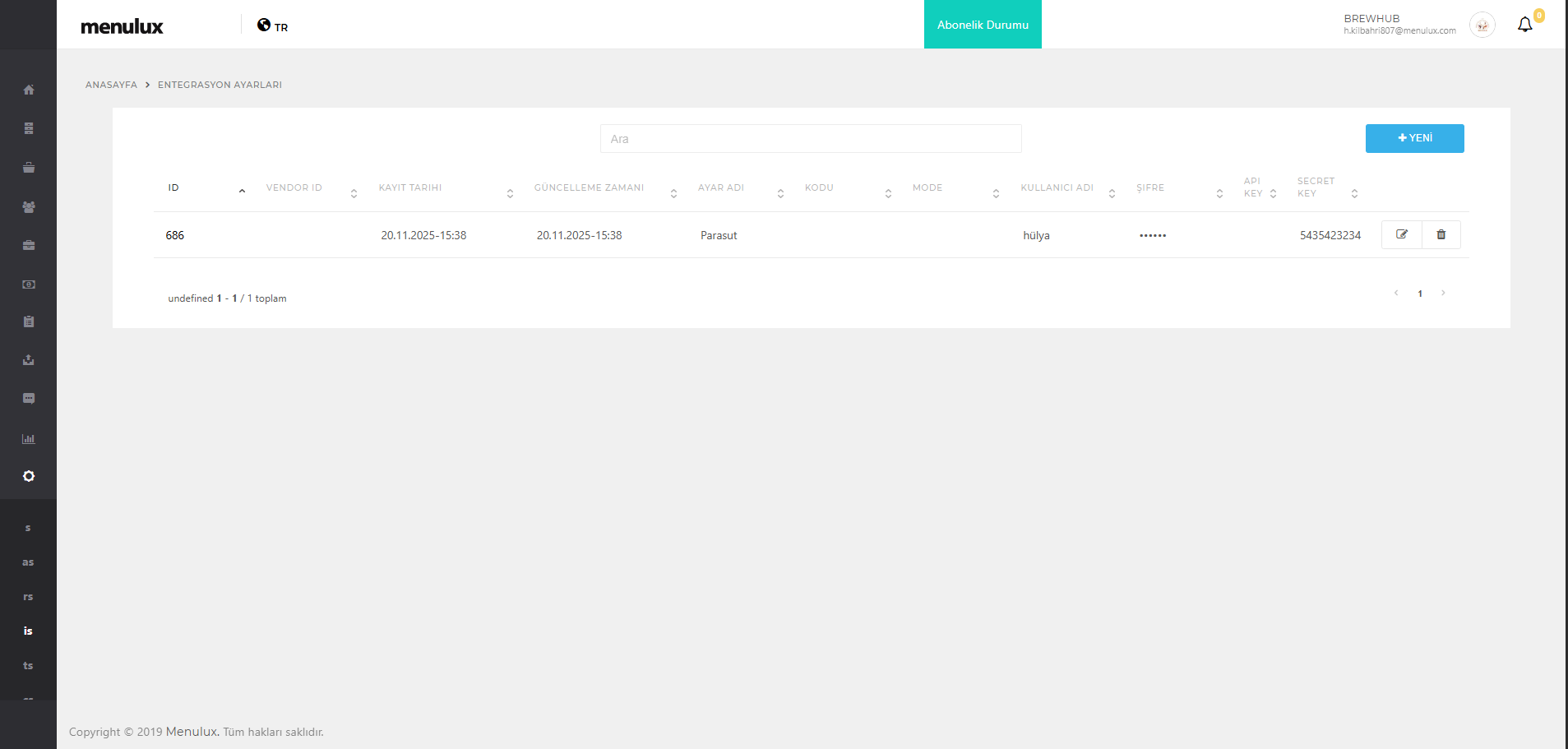Viewport: 1568px width, 749px height.
Task: Click the user profile avatar
Action: (x=1482, y=25)
